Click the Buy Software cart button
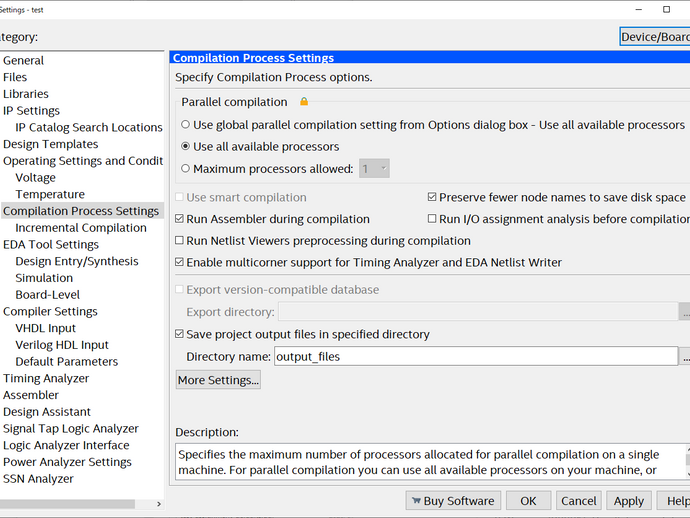Screen dimensions: 690x518 453,501
